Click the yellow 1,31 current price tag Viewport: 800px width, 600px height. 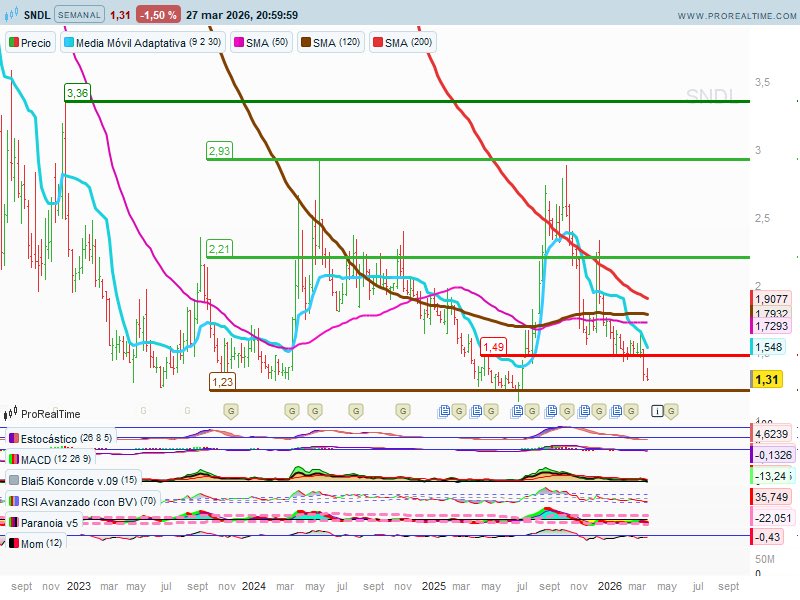pos(766,380)
